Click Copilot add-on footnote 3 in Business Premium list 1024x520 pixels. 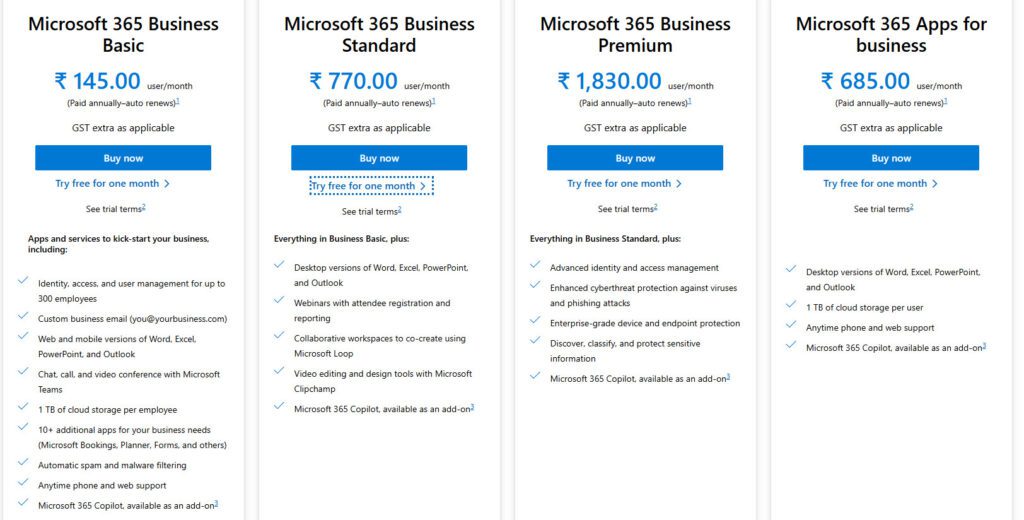tap(728, 376)
